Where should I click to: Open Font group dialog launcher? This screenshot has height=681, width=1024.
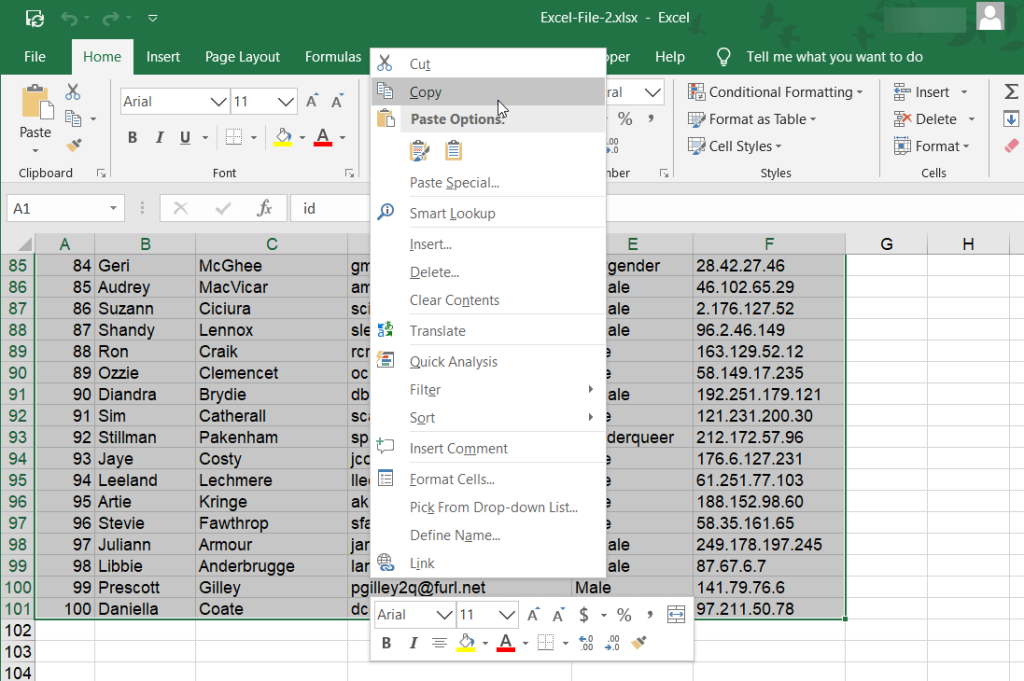point(349,173)
